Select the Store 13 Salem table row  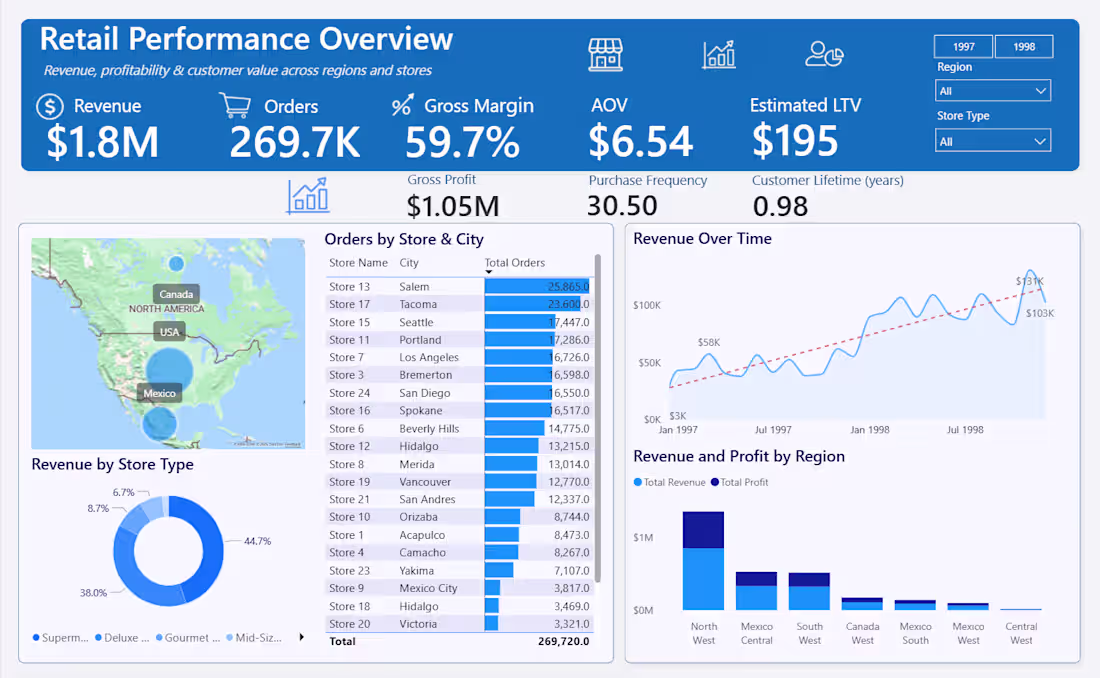(400, 286)
